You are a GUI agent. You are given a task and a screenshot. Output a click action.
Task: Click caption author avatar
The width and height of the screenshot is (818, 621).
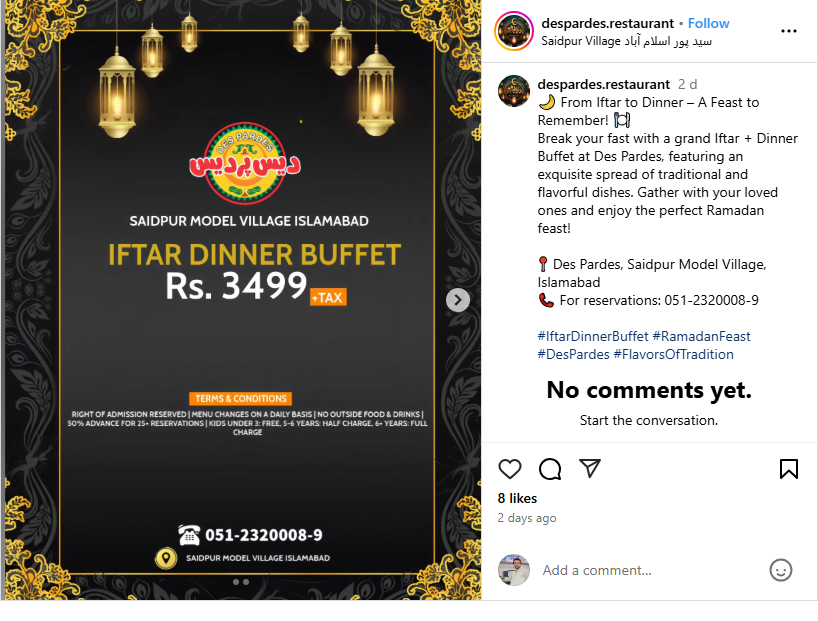tap(514, 91)
